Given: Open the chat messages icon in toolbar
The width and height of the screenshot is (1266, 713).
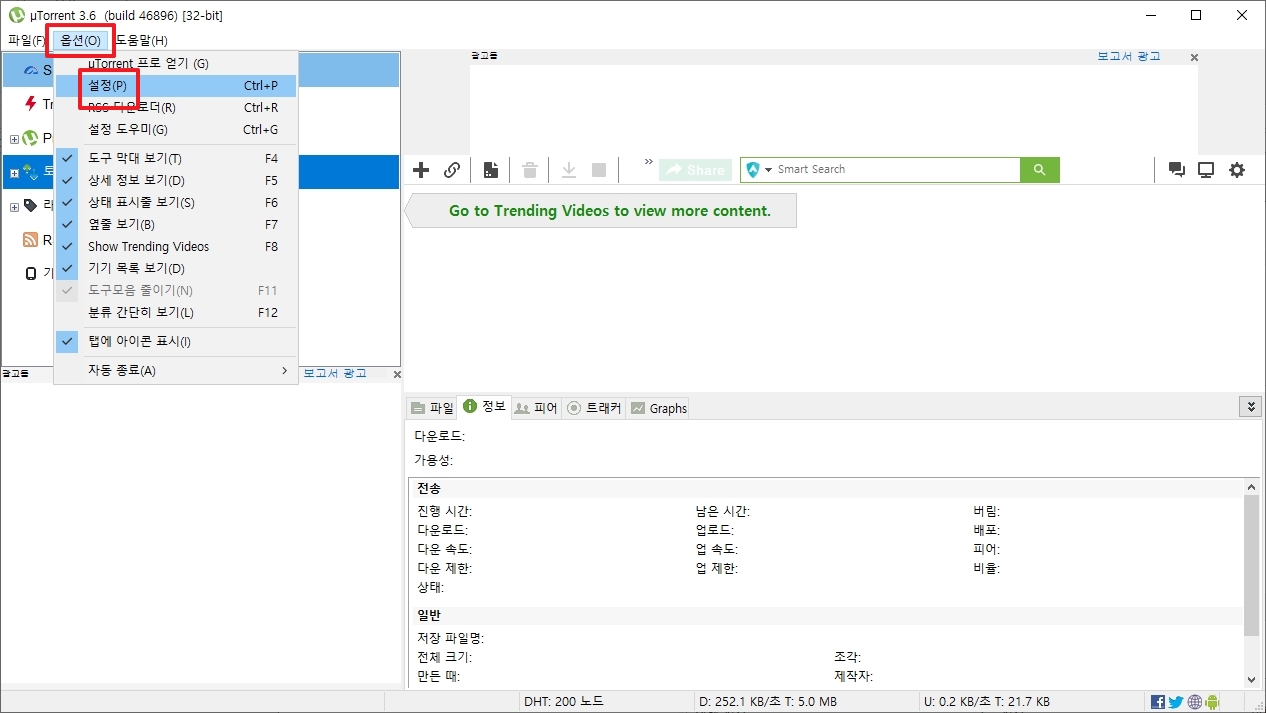Looking at the screenshot, I should click(1177, 169).
